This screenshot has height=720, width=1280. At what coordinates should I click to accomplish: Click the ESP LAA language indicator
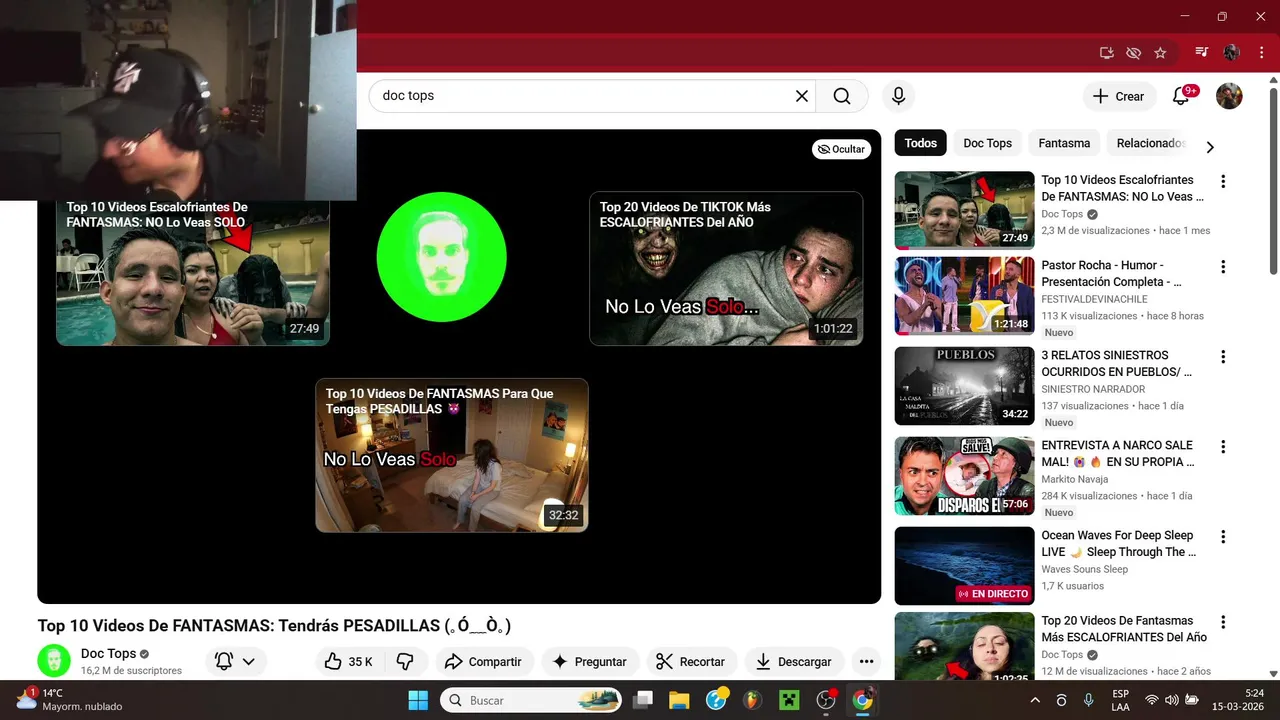coord(1121,700)
